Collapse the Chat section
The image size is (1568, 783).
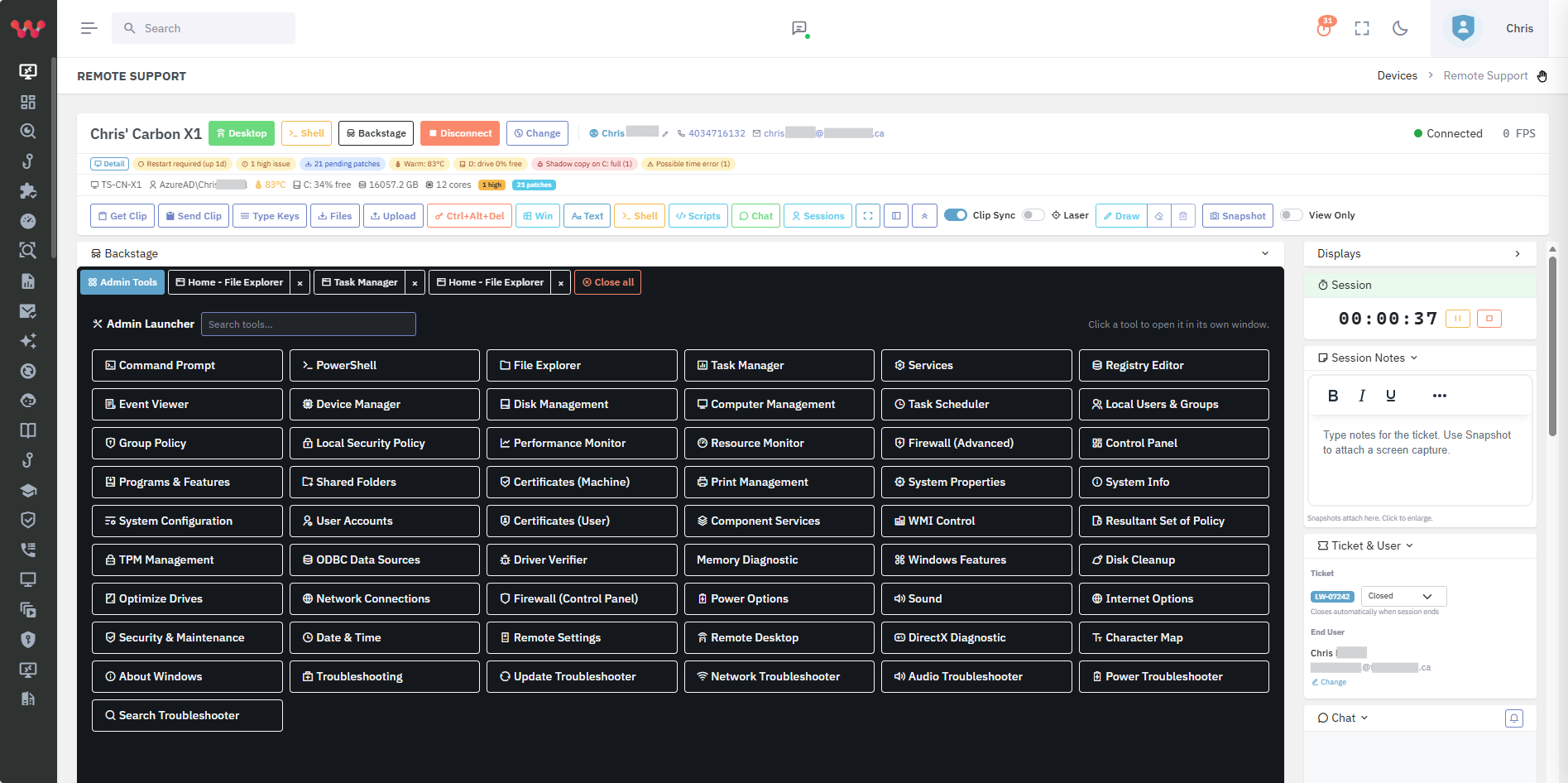[x=1364, y=718]
